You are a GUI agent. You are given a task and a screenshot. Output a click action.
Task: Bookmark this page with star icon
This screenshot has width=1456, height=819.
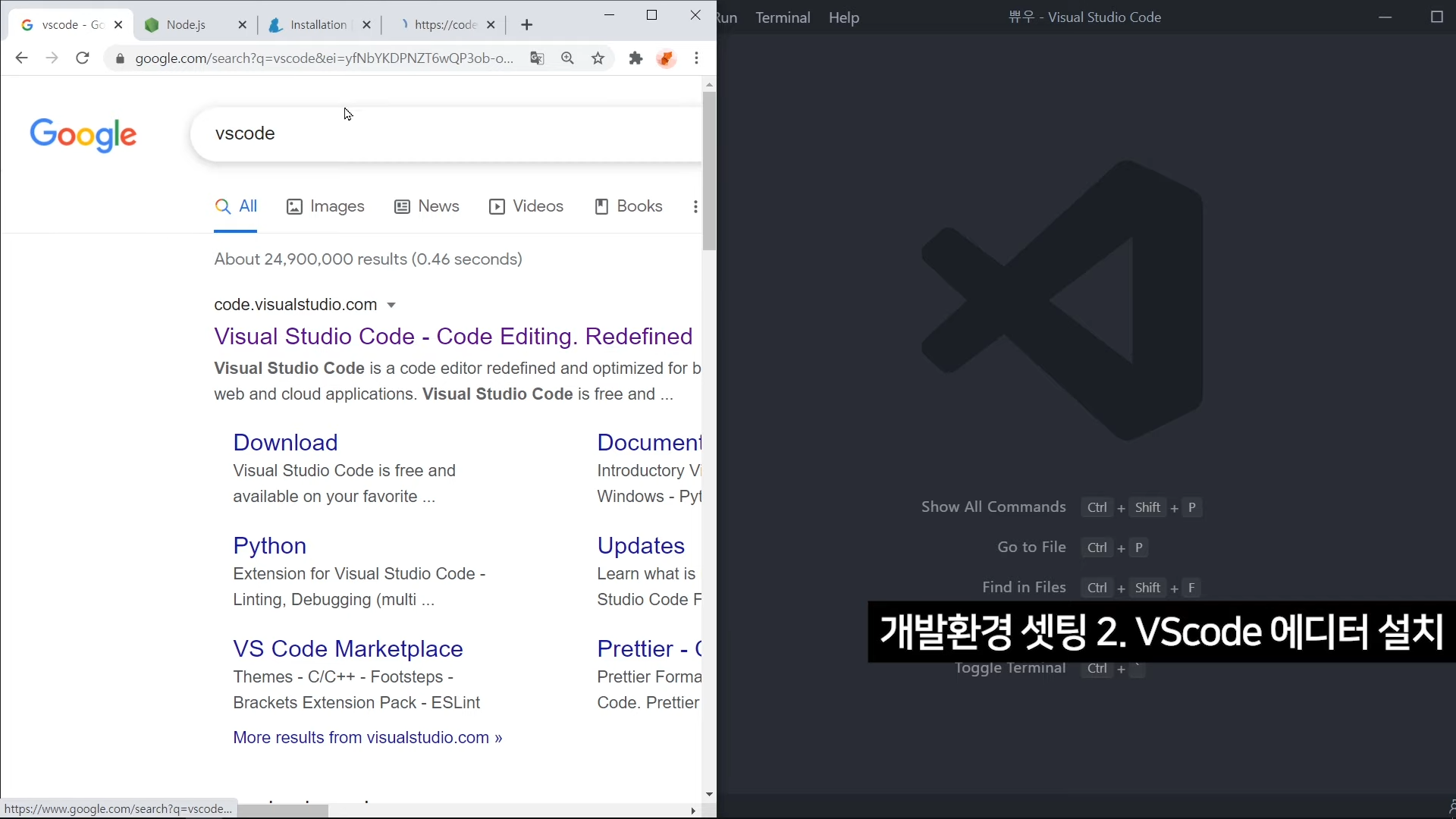point(598,58)
